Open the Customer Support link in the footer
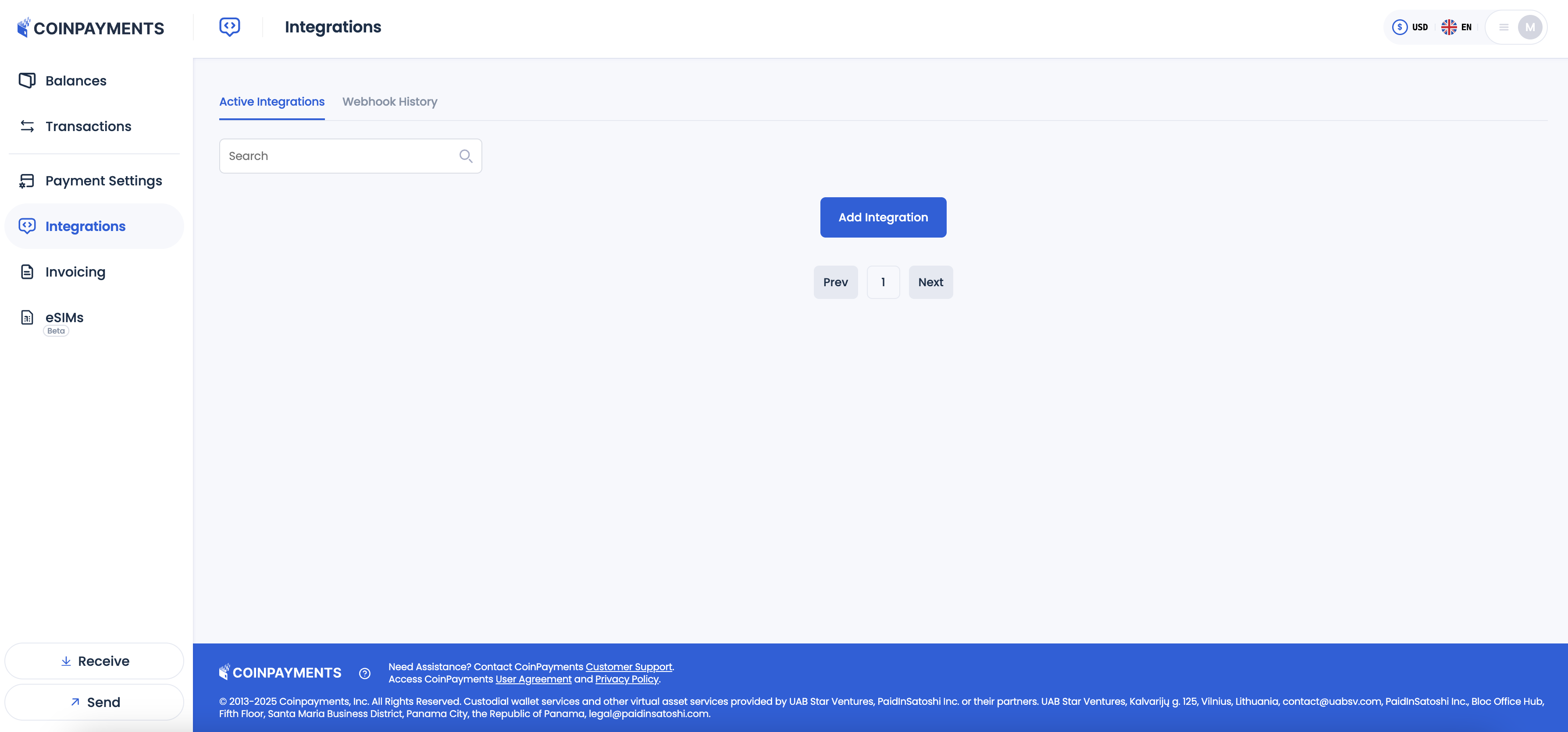The width and height of the screenshot is (1568, 732). pyautogui.click(x=628, y=667)
